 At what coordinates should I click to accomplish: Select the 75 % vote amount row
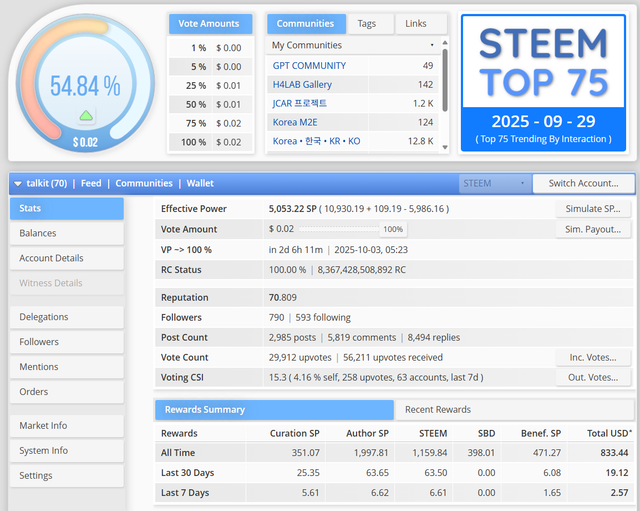pos(211,123)
